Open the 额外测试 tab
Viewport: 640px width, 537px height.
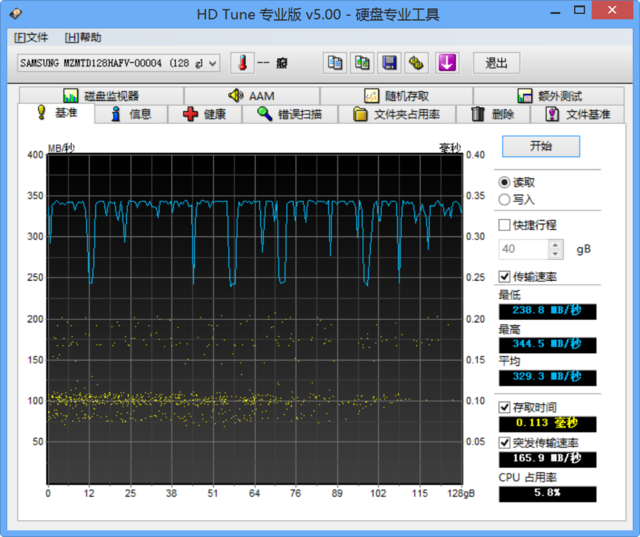(x=549, y=96)
